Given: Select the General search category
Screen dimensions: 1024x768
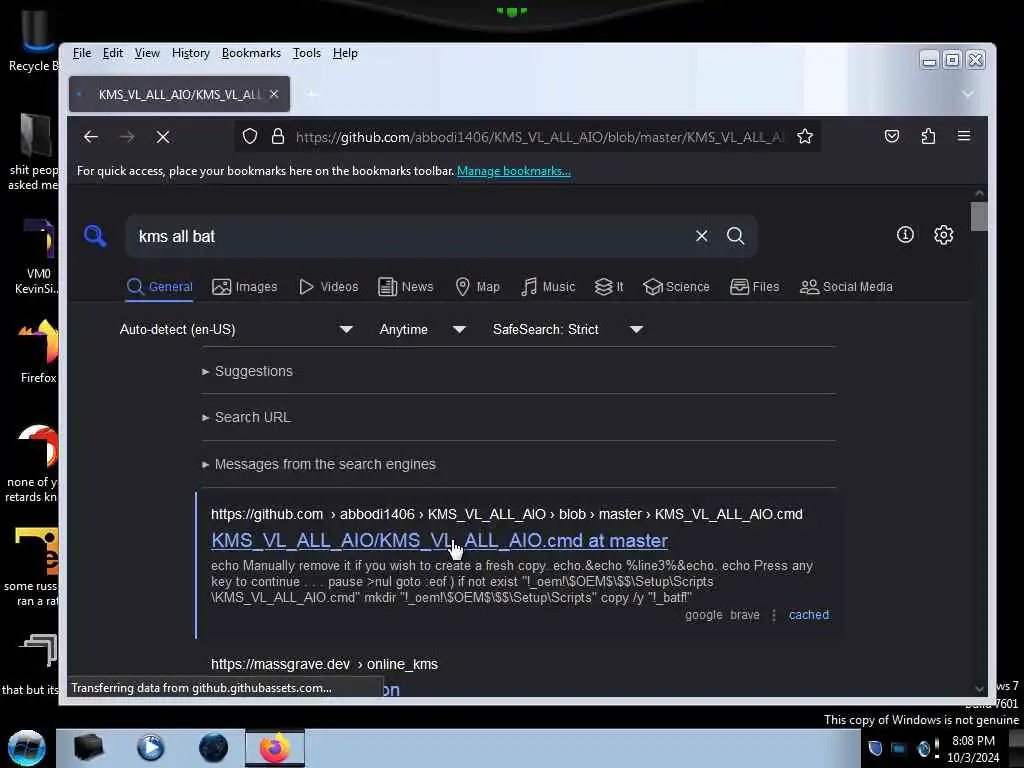Looking at the screenshot, I should (159, 287).
